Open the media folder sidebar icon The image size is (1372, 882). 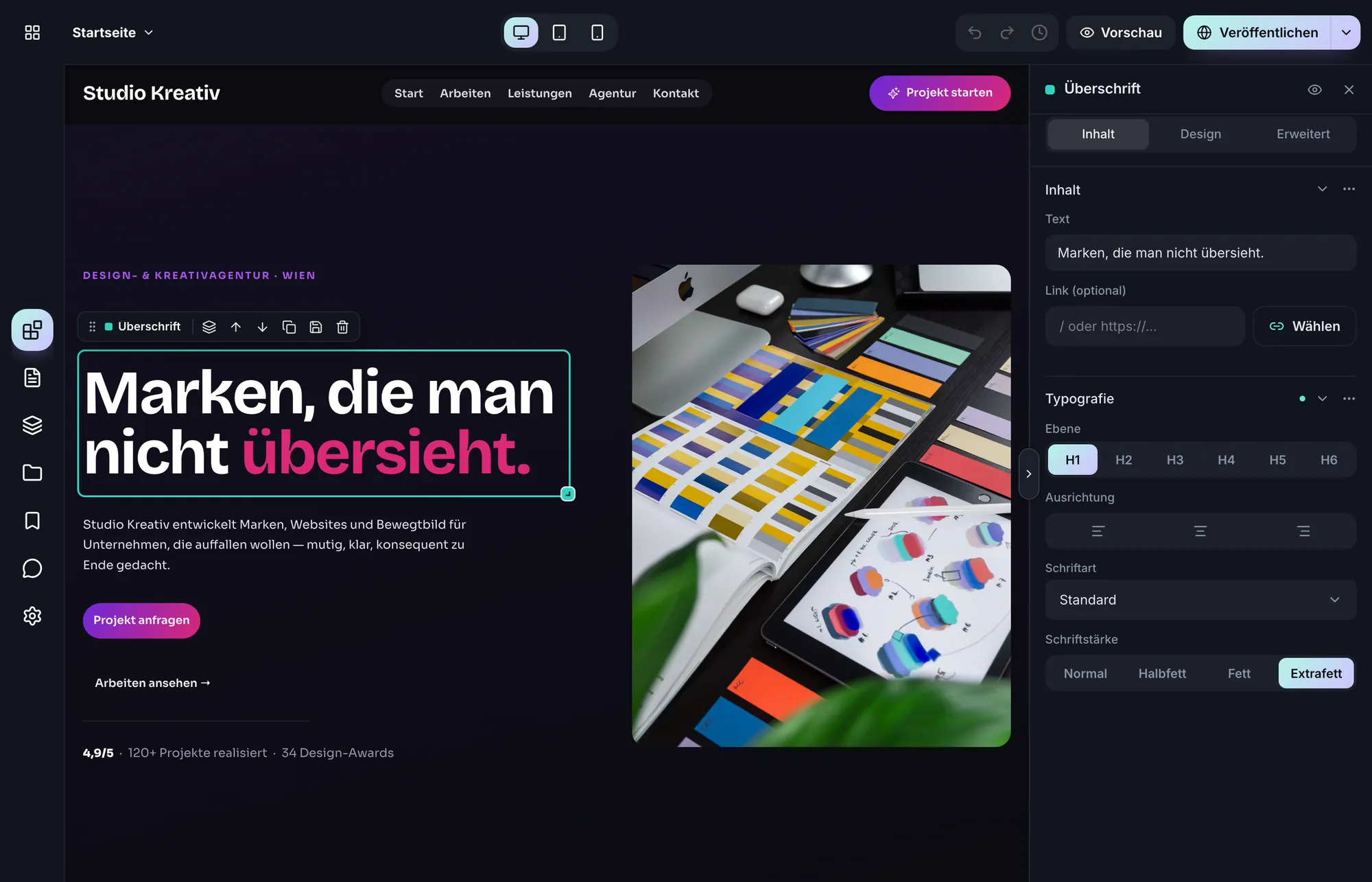click(32, 473)
